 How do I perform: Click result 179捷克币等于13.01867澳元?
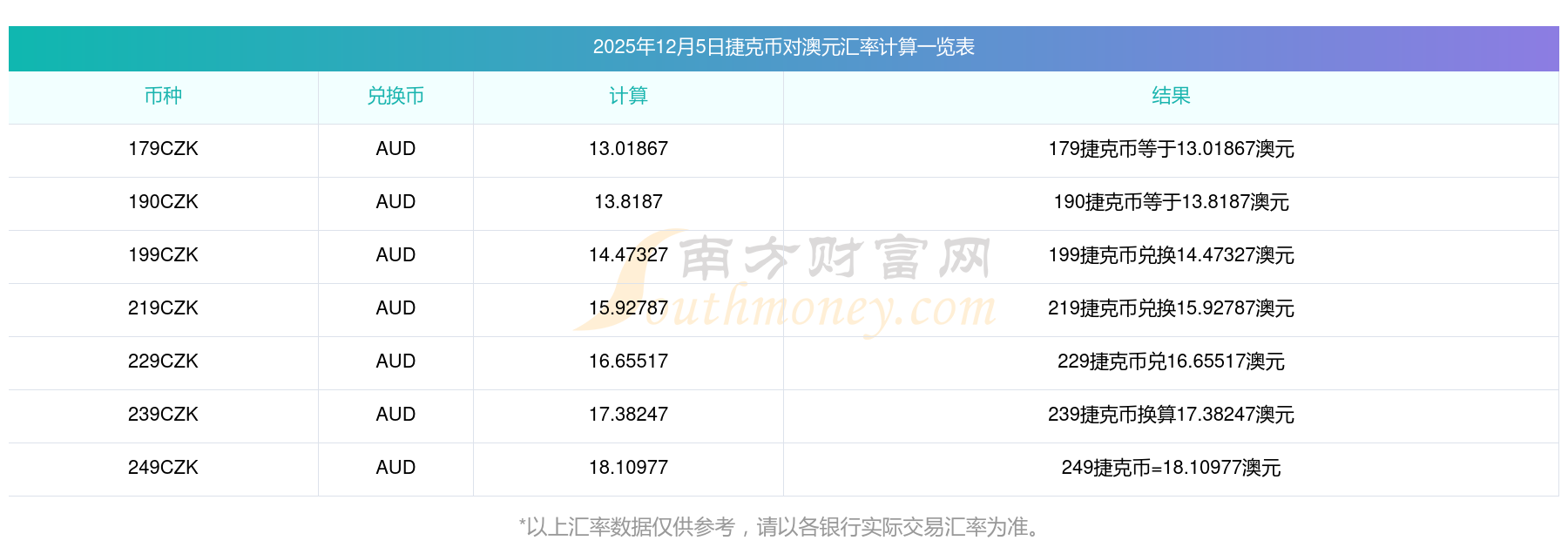pos(1171,149)
